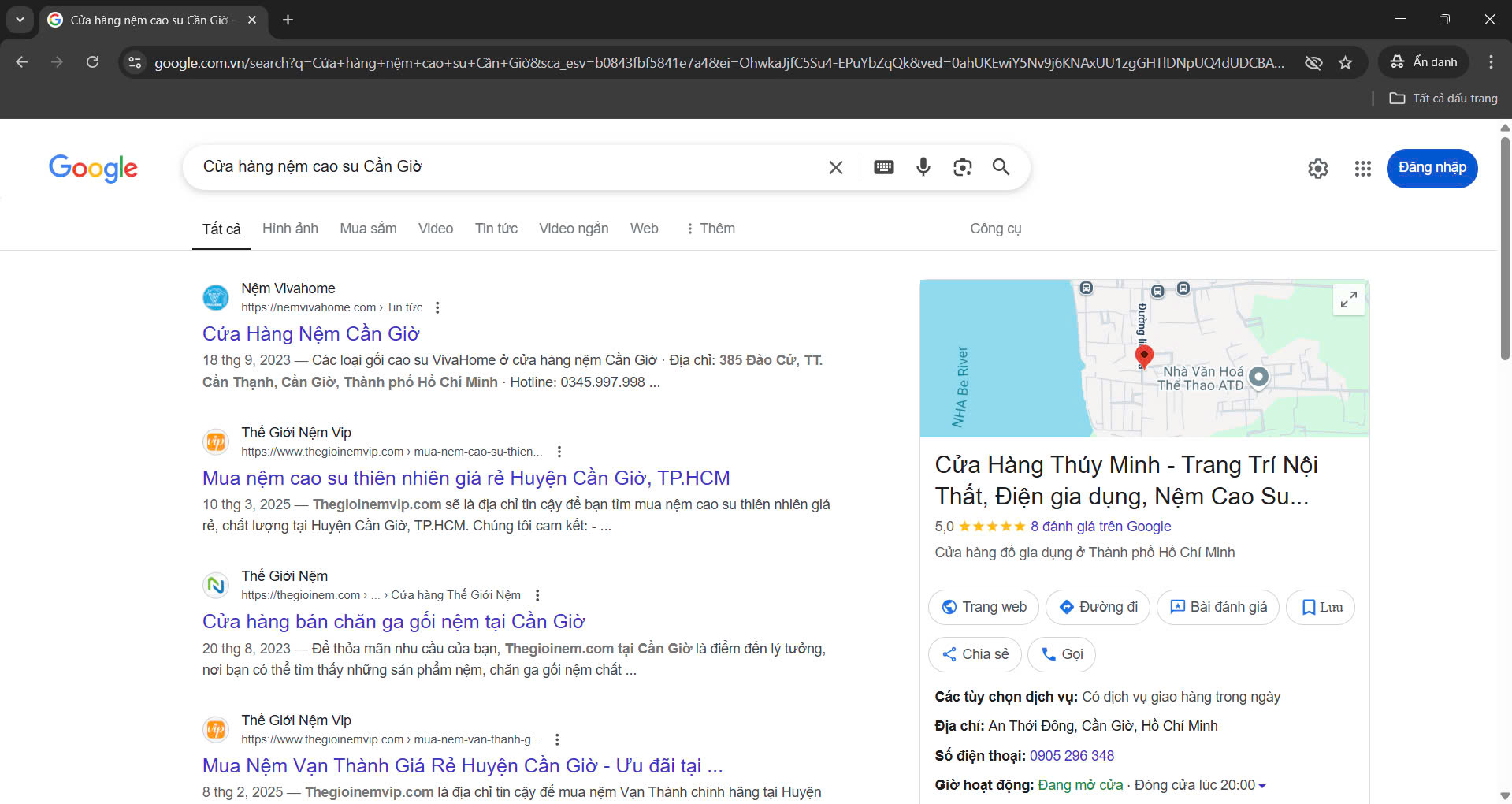Open the 8 đánh giá trên Google reviews link
Screen dimensions: 1512x804
(1101, 527)
